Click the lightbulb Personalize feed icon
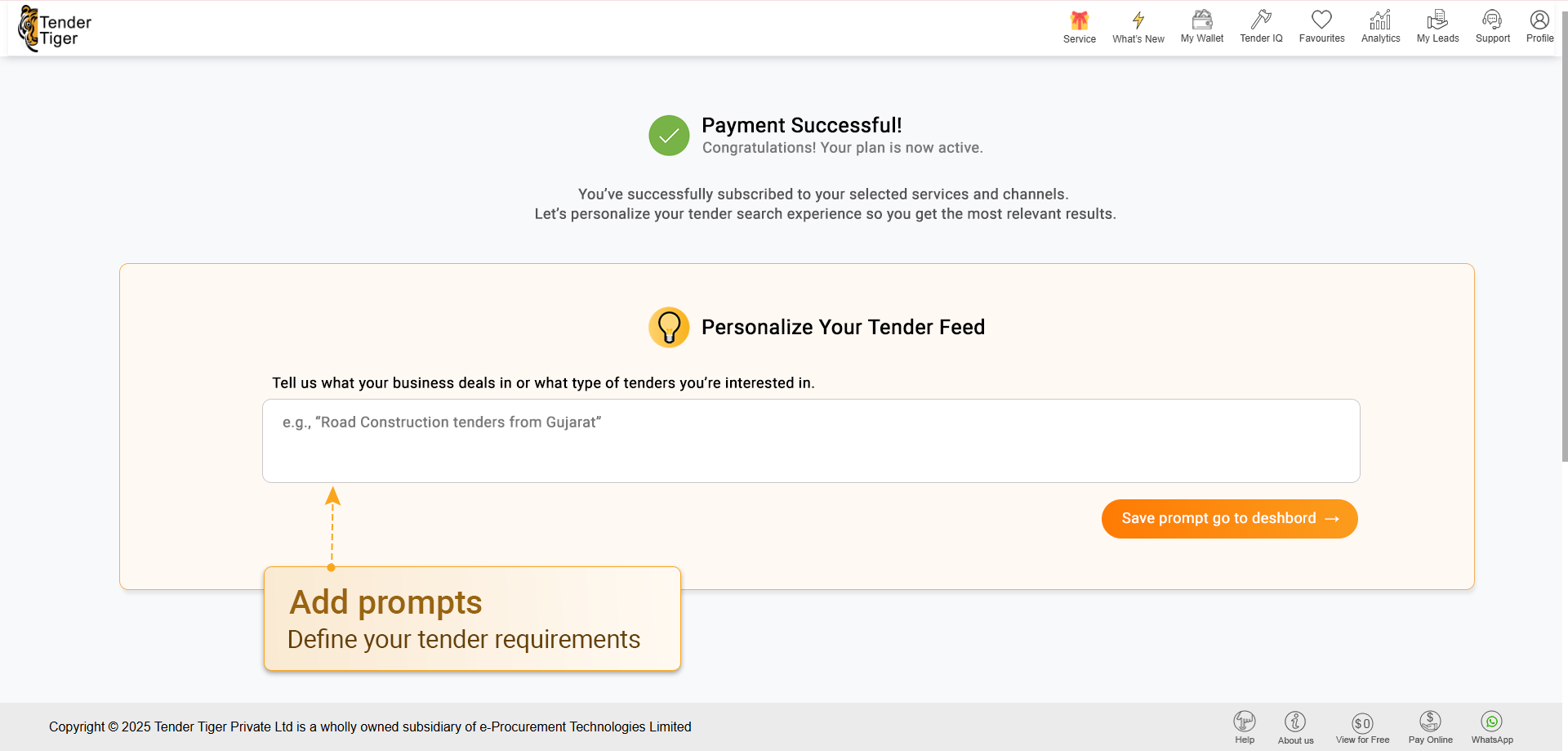Image resolution: width=1568 pixels, height=751 pixels. pos(669,328)
